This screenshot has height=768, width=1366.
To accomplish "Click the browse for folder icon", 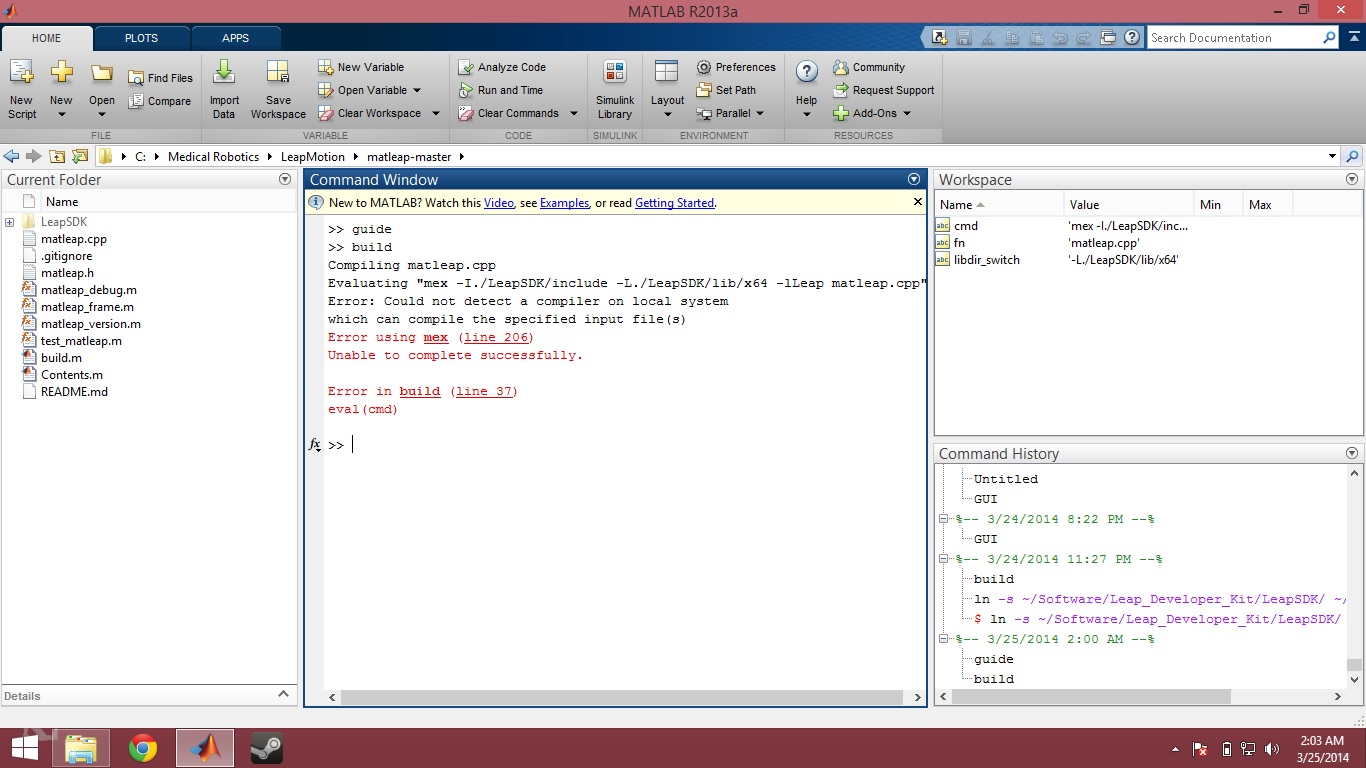I will tap(80, 156).
